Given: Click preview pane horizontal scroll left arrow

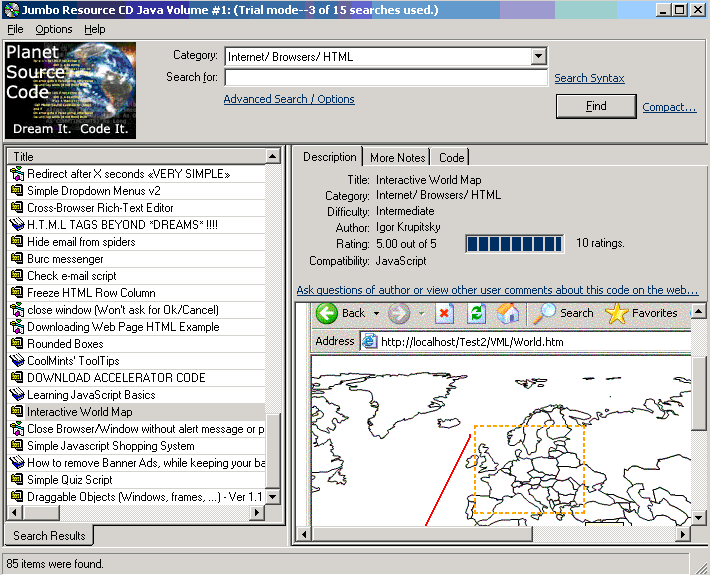Looking at the screenshot, I should (304, 534).
